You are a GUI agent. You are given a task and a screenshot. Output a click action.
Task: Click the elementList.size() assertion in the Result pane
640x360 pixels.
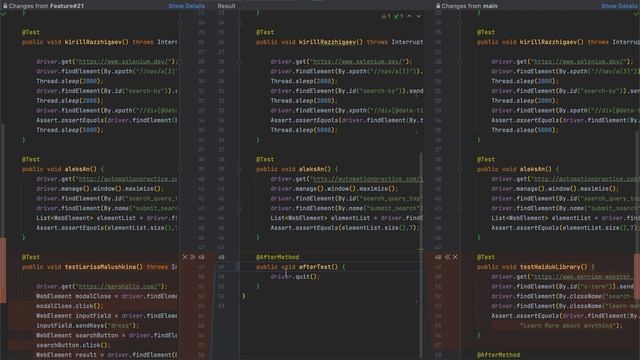click(345, 228)
